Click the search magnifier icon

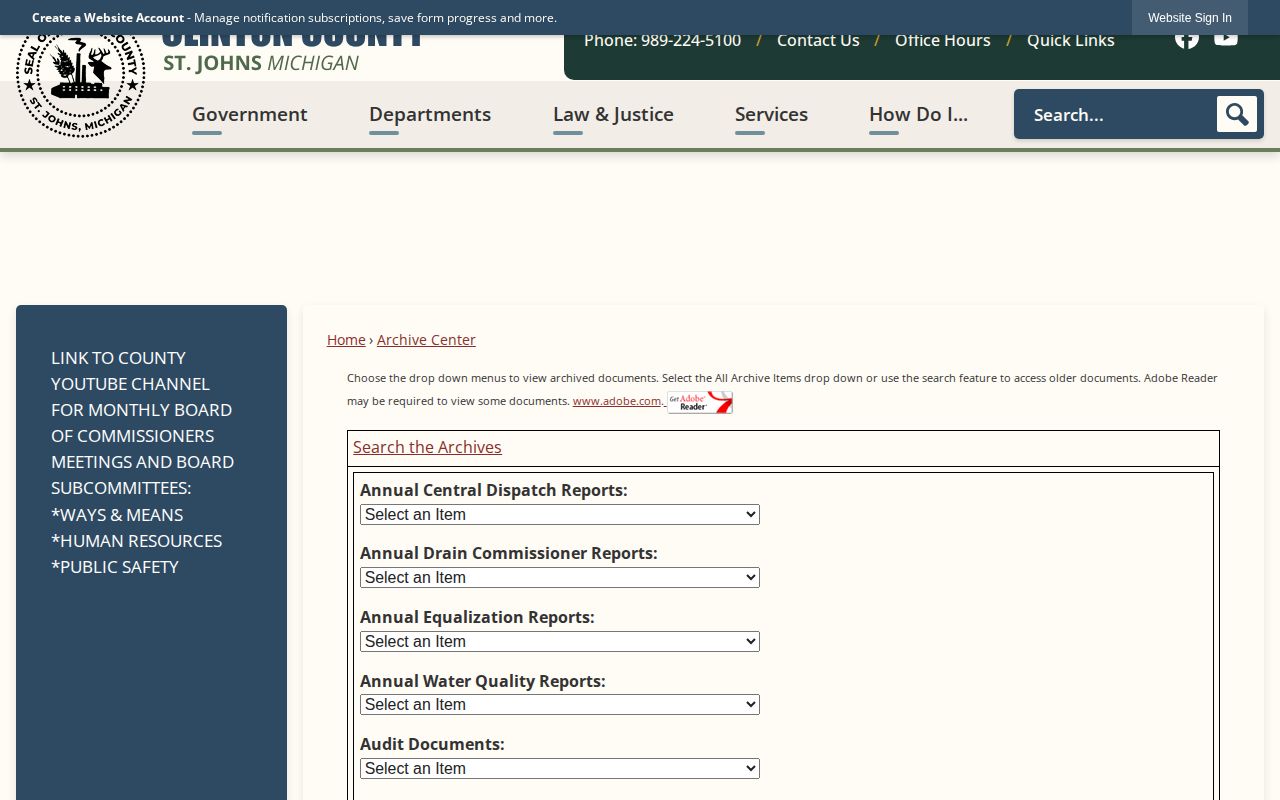[1236, 114]
